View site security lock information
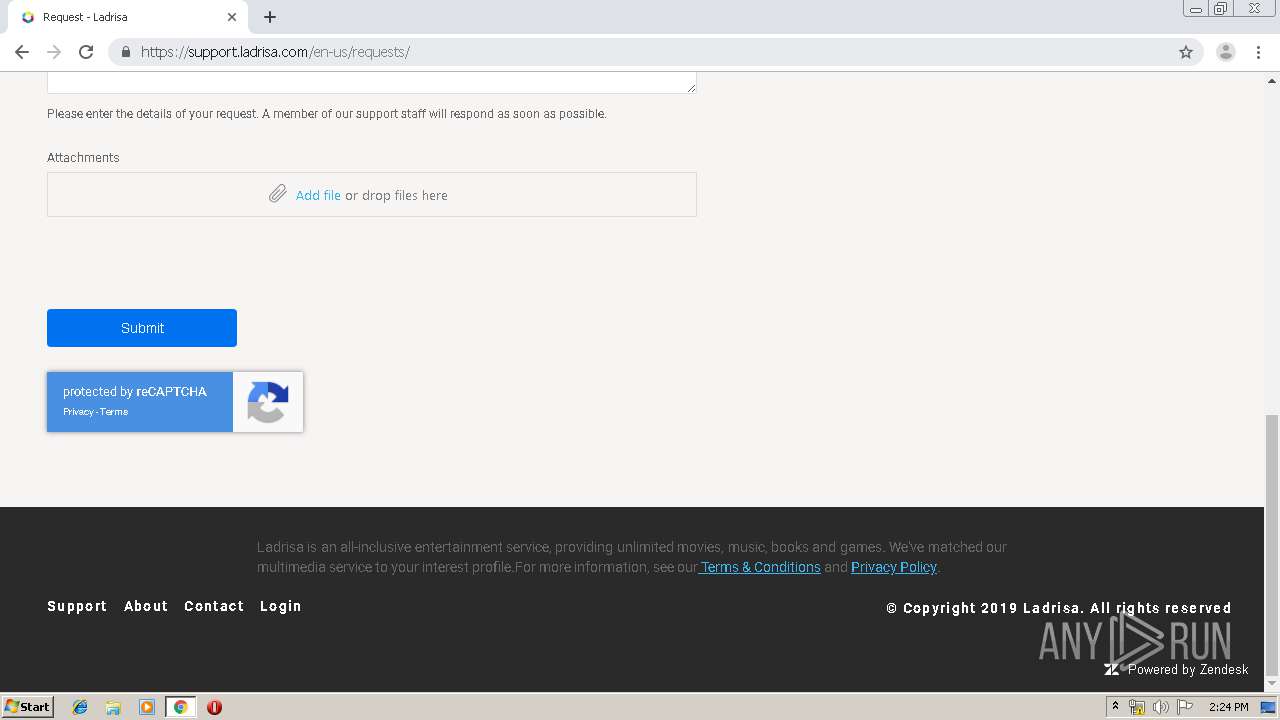Screen dimensions: 1280x720 126,52
